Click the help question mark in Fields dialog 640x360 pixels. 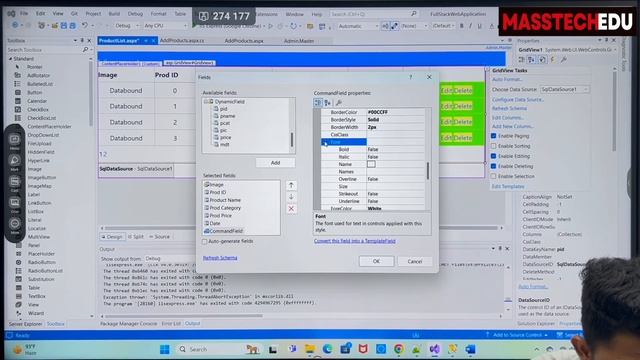(411, 77)
